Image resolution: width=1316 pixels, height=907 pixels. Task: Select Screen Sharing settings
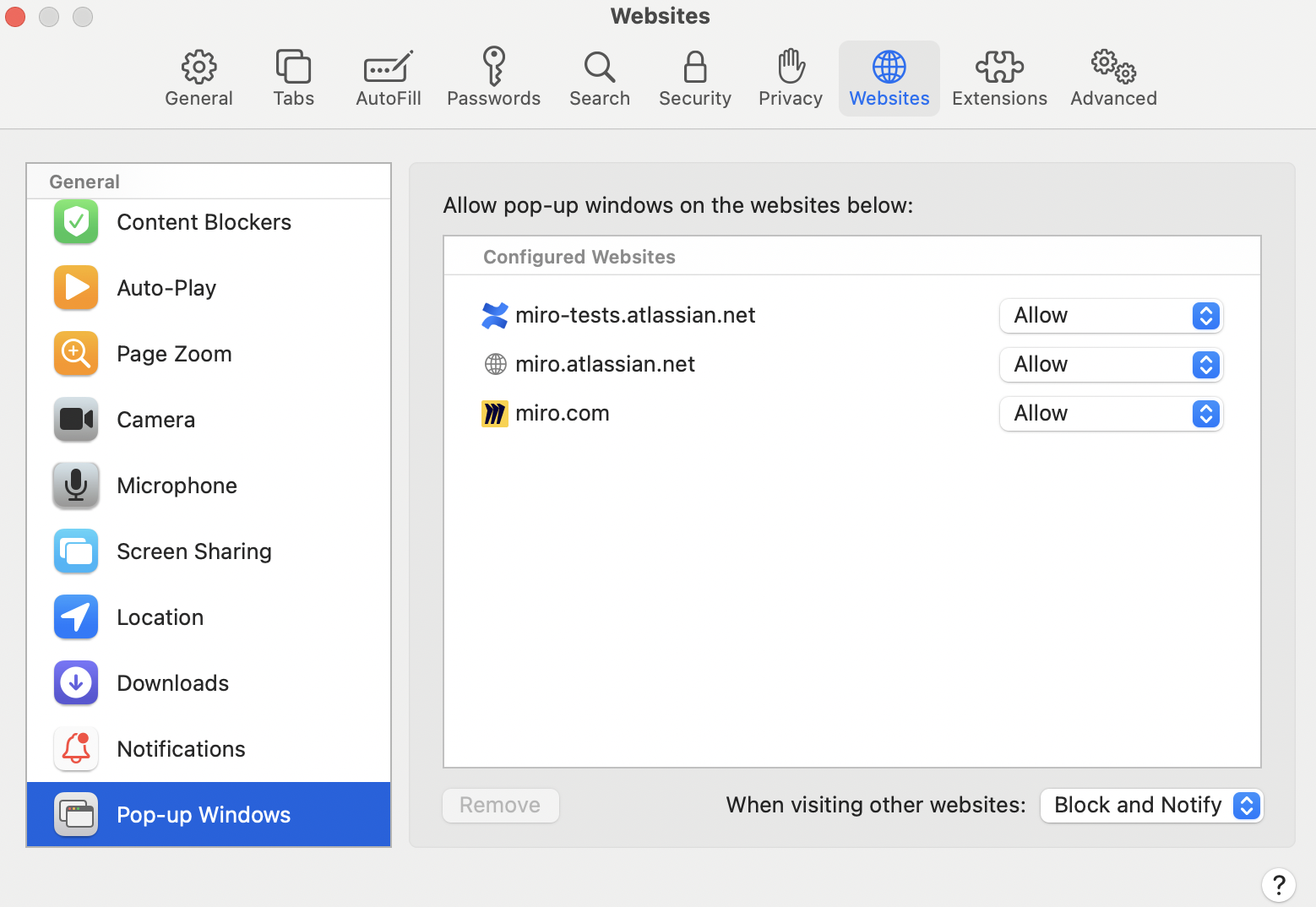click(193, 551)
